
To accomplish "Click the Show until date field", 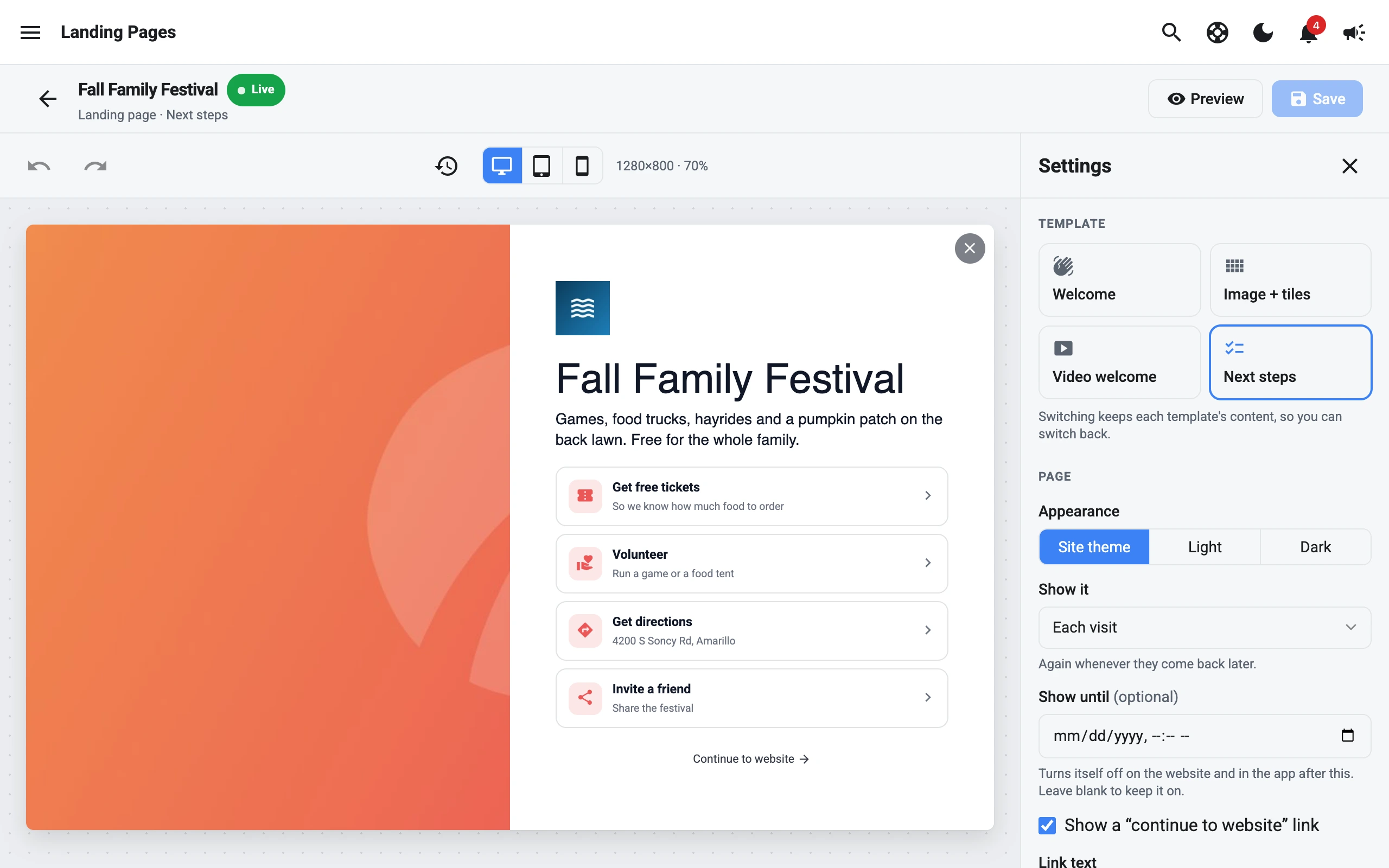I will pyautogui.click(x=1204, y=736).
